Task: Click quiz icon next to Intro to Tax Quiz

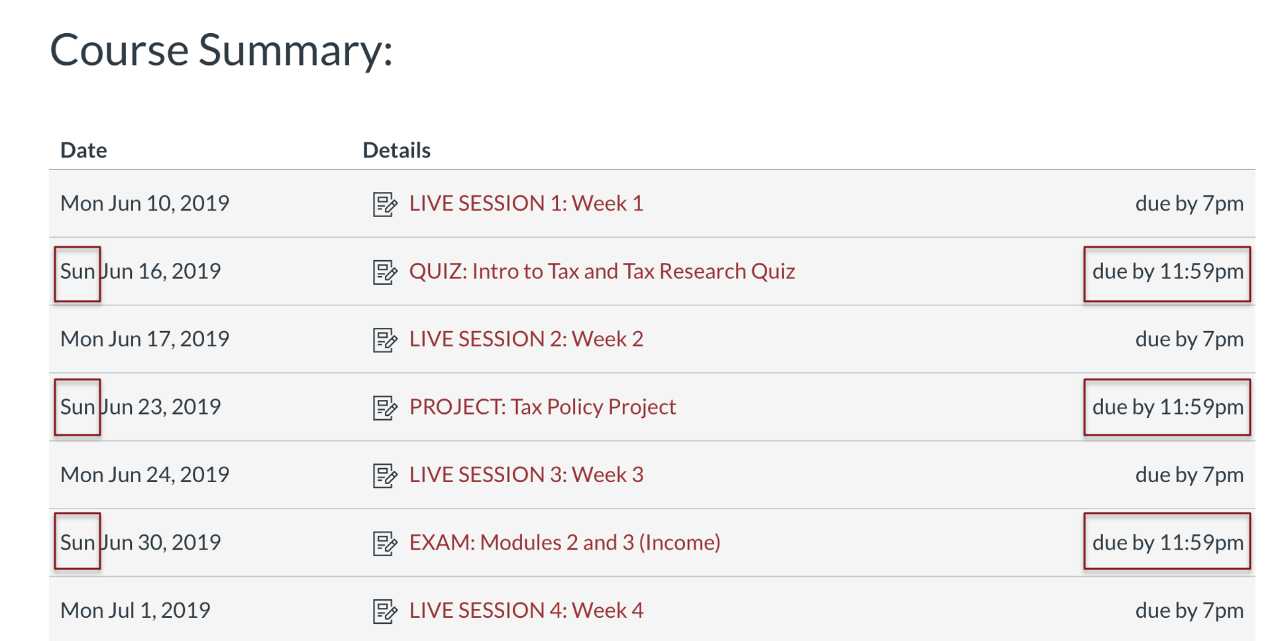Action: 384,272
